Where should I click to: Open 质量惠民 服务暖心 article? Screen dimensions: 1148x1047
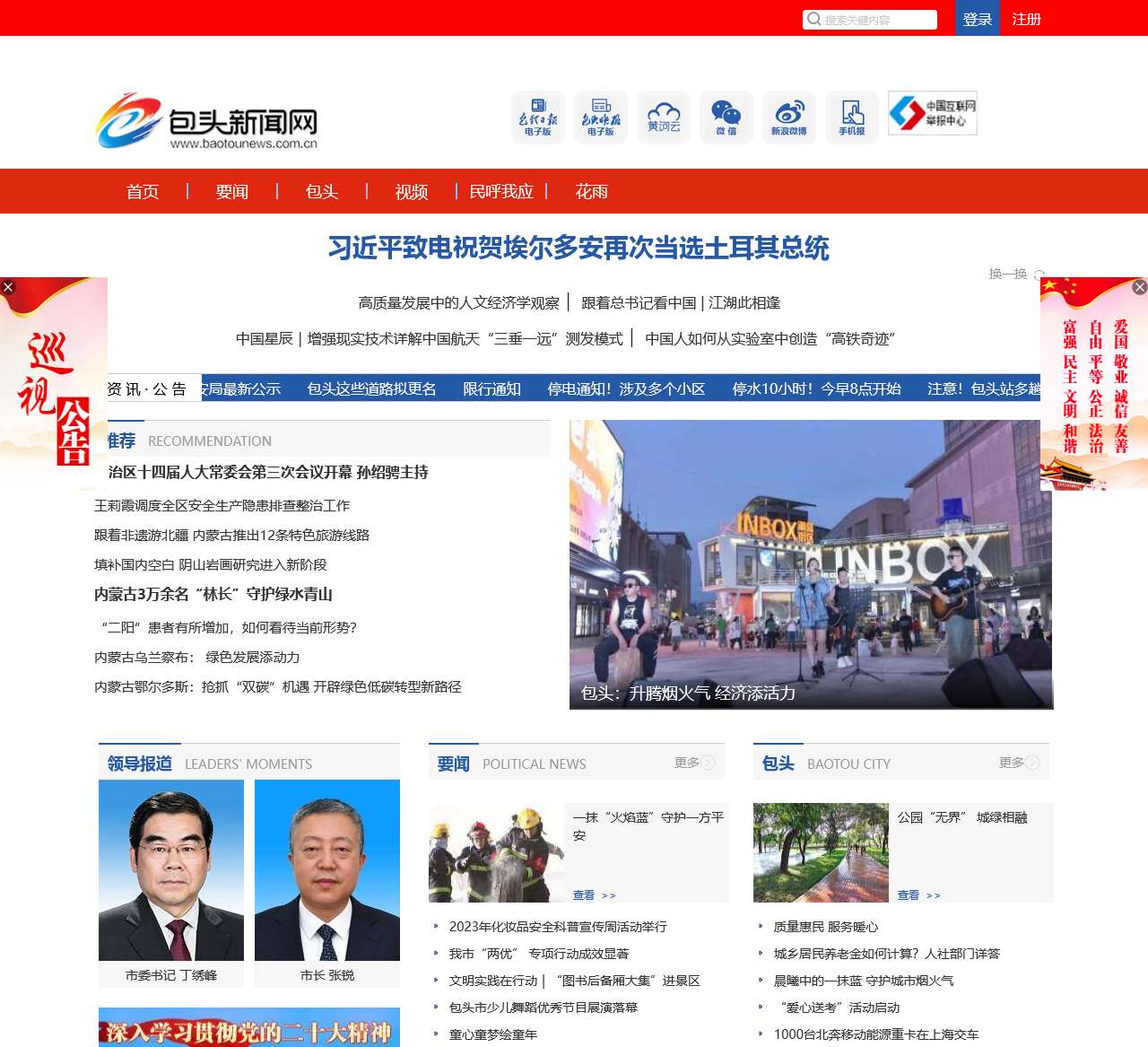coord(826,927)
